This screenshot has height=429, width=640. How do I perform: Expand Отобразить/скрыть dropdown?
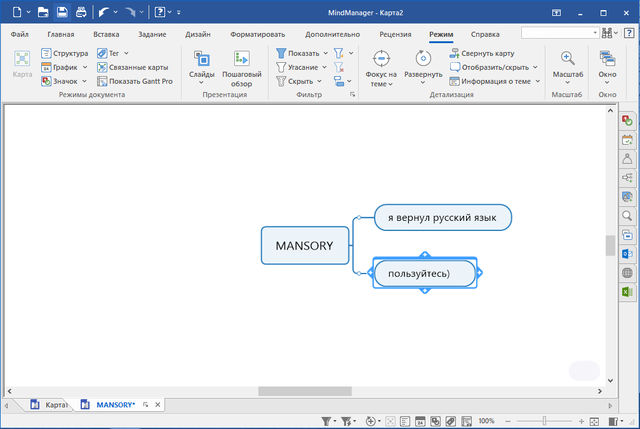coord(536,67)
